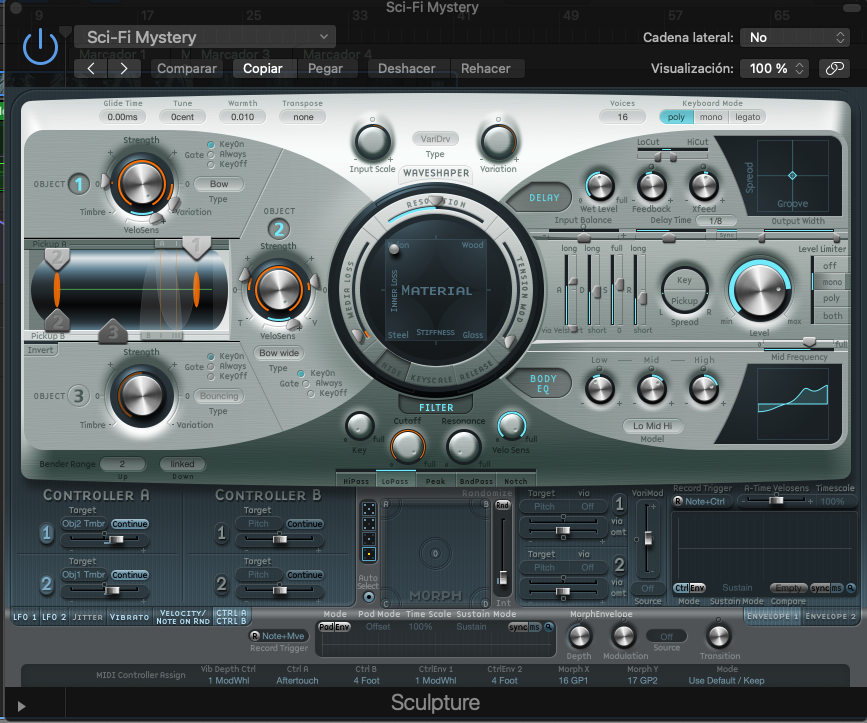Switch to the Envelope 2 tab
This screenshot has width=867, height=723.
pyautogui.click(x=828, y=616)
